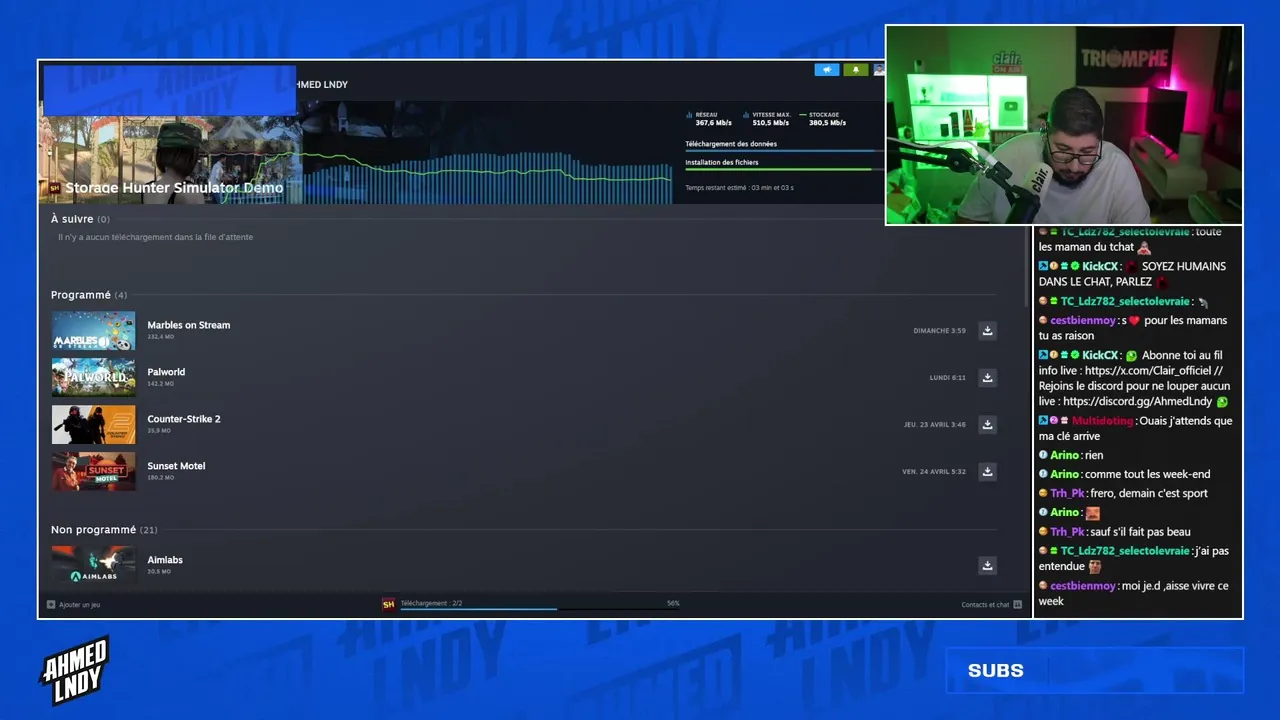Click cestbienmoy username in the bottom chat message
This screenshot has width=1280, height=720.
[x=1083, y=586]
